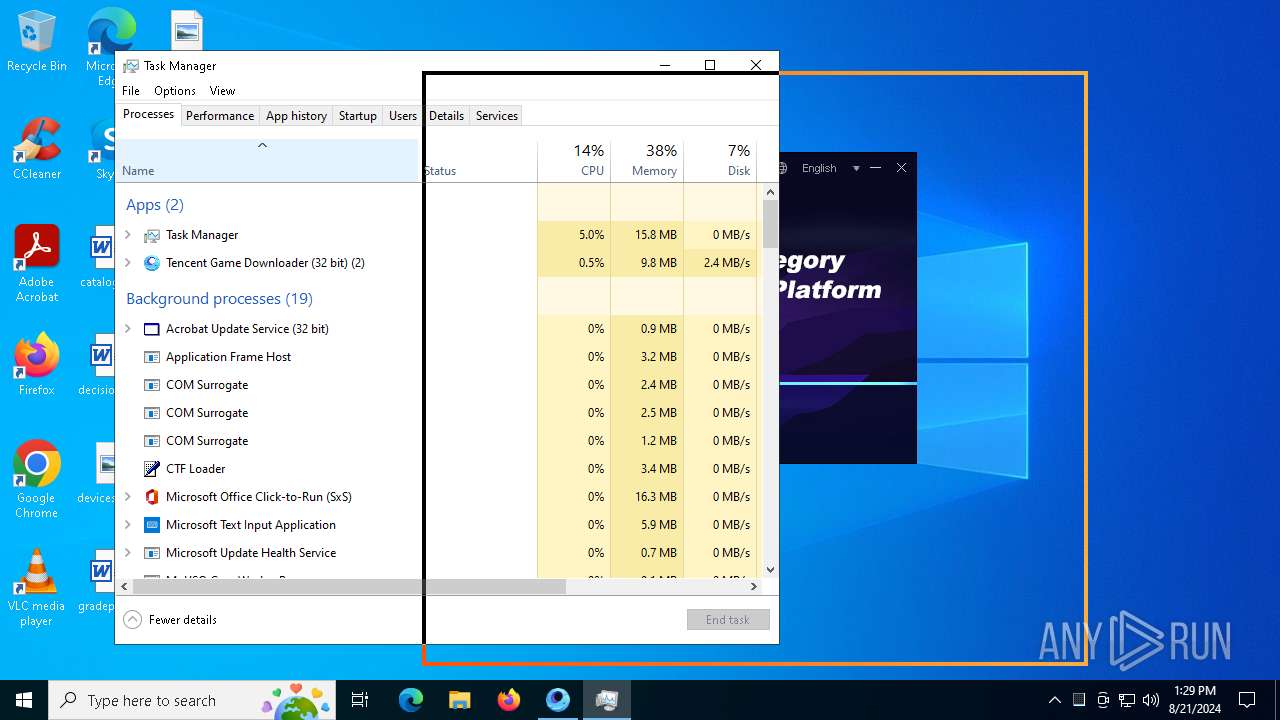
Task: Click the End task button
Action: point(728,620)
